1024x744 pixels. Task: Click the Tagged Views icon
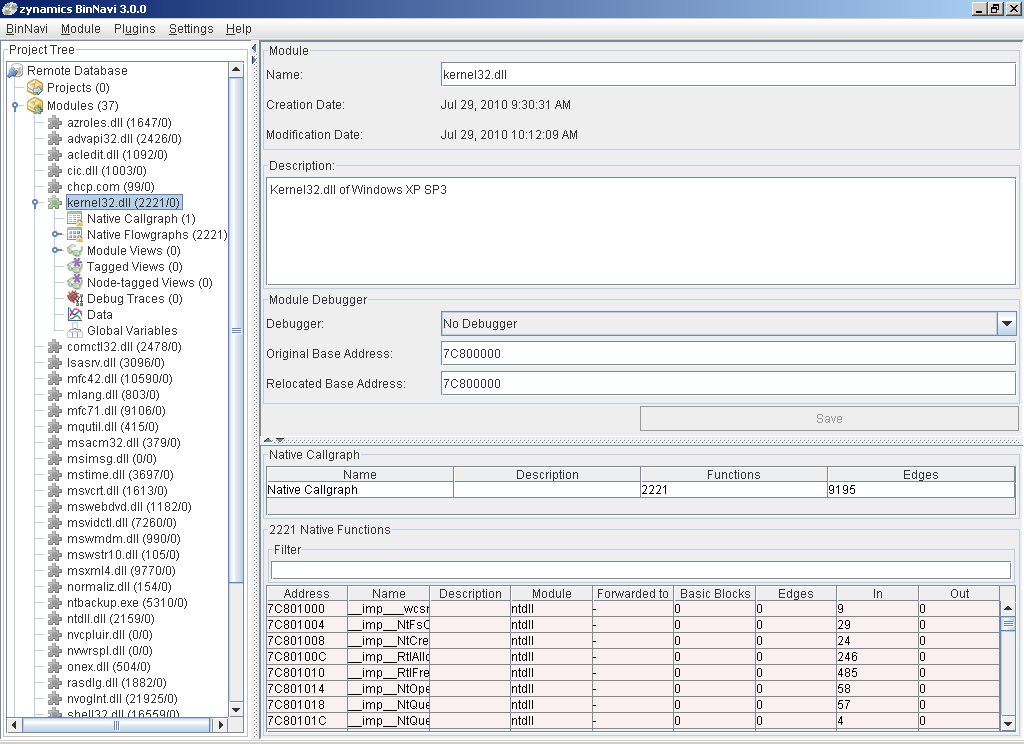(x=75, y=267)
